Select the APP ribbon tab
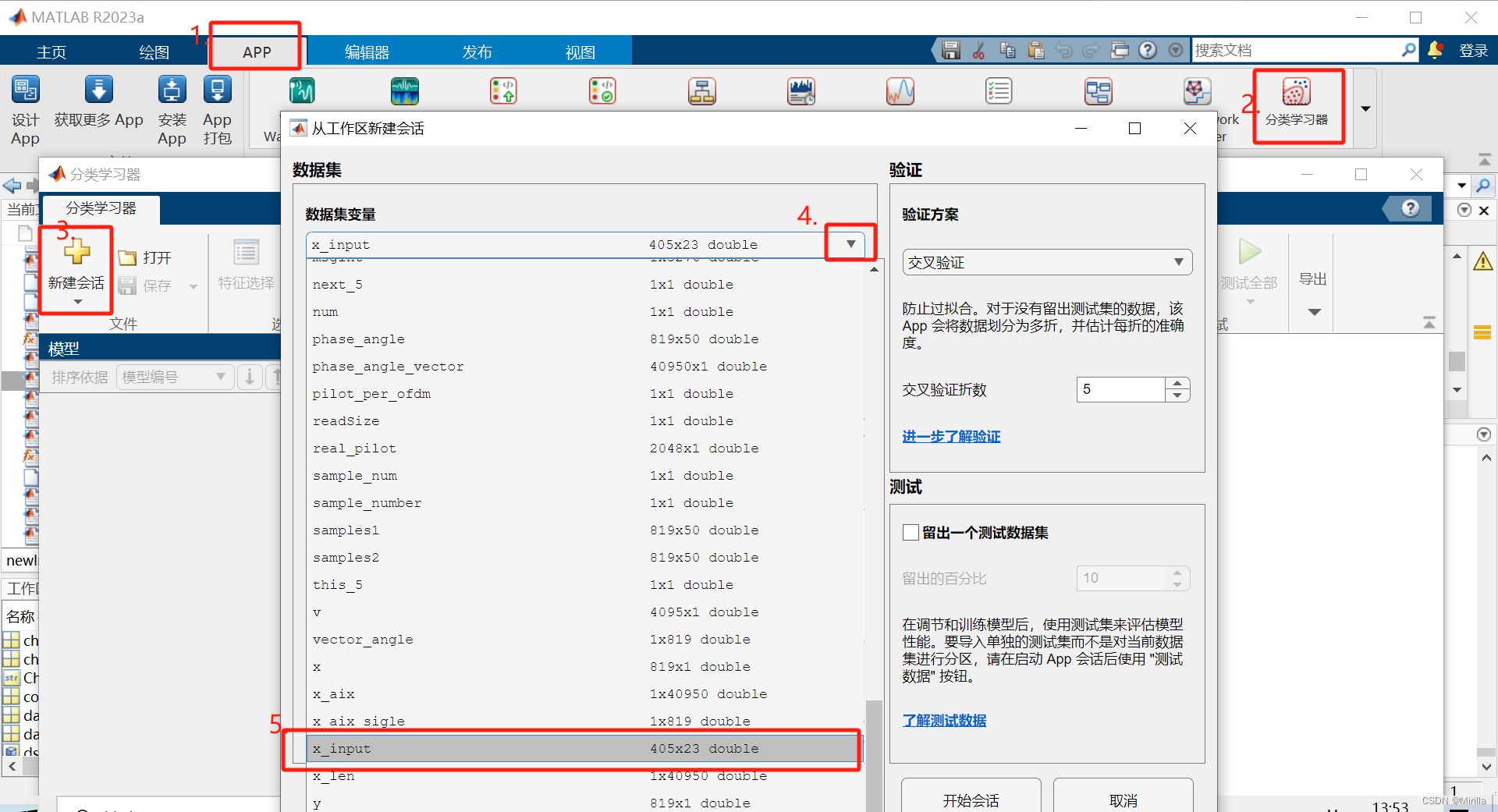This screenshot has height=812, width=1498. (x=257, y=52)
